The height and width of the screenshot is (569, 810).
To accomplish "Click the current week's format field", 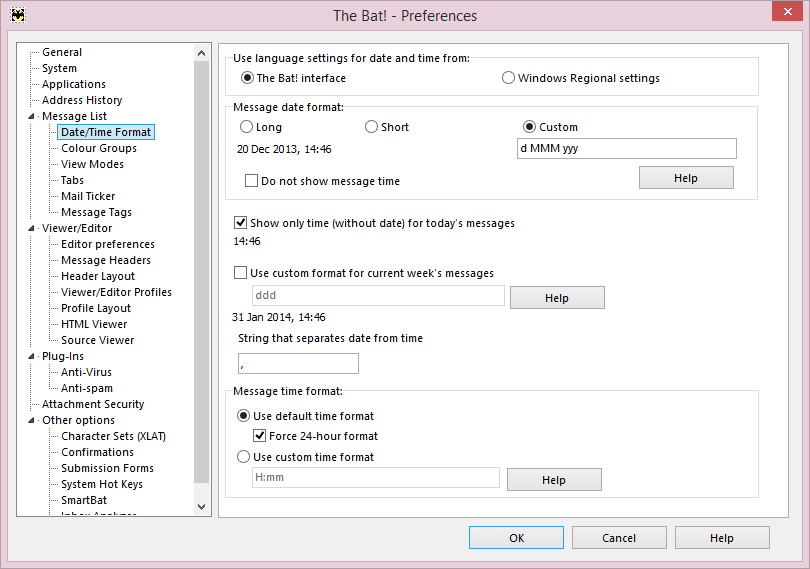I will click(x=378, y=295).
